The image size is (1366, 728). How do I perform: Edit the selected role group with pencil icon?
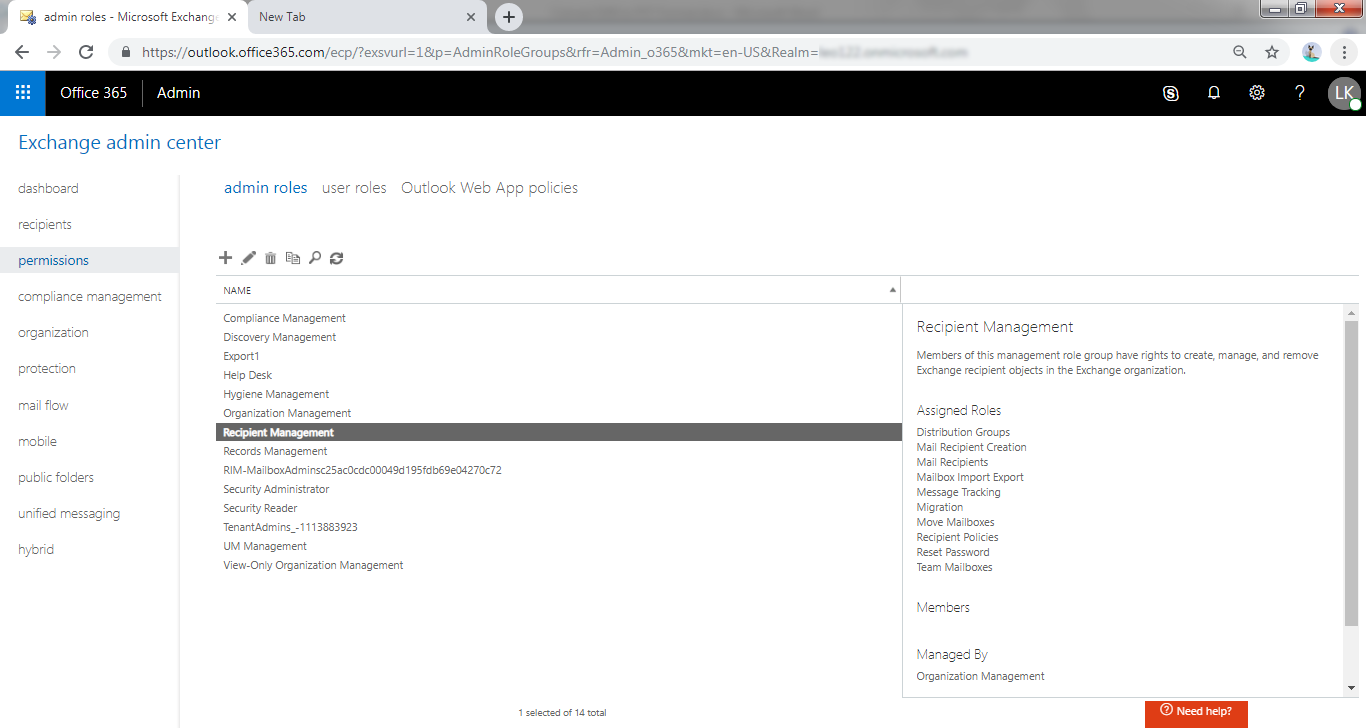pos(249,258)
